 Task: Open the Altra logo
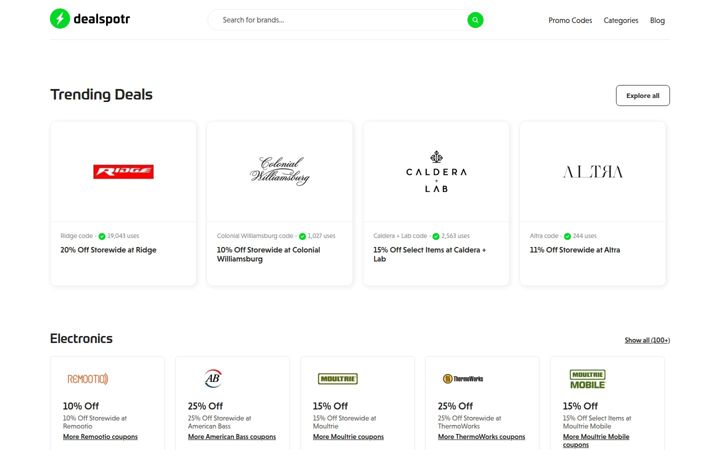593,172
